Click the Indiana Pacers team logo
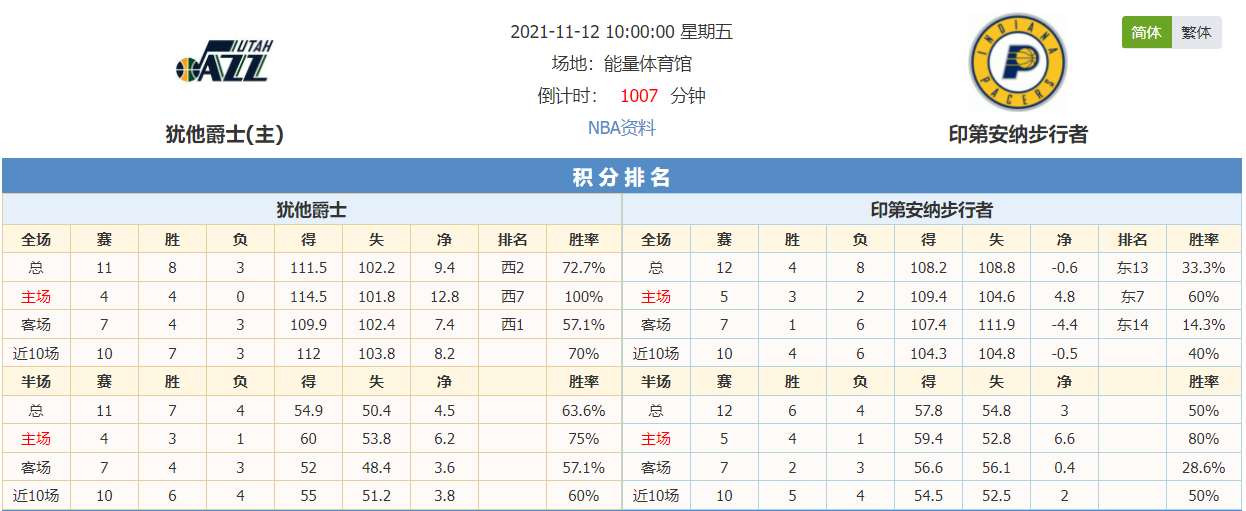The height and width of the screenshot is (511, 1246). point(1018,62)
